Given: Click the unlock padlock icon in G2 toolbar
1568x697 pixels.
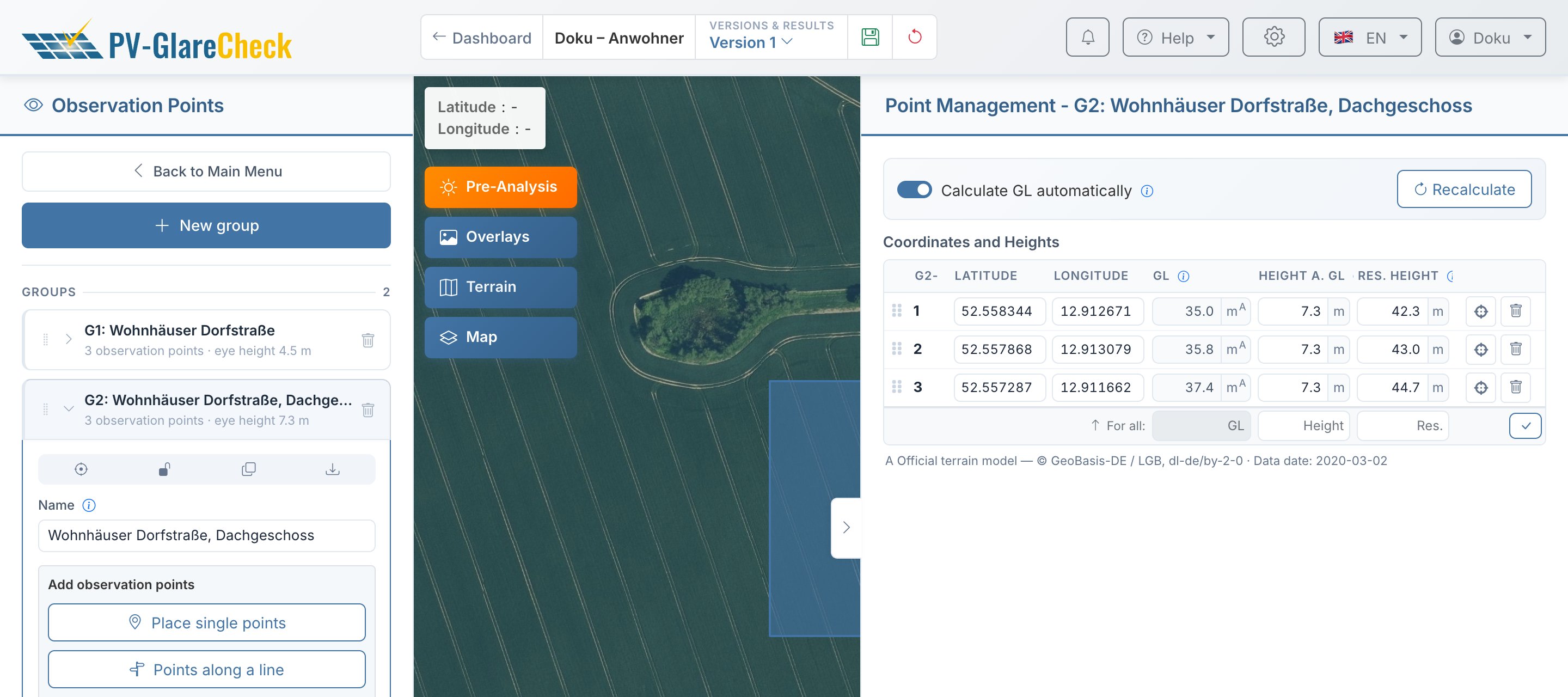Looking at the screenshot, I should [x=164, y=469].
